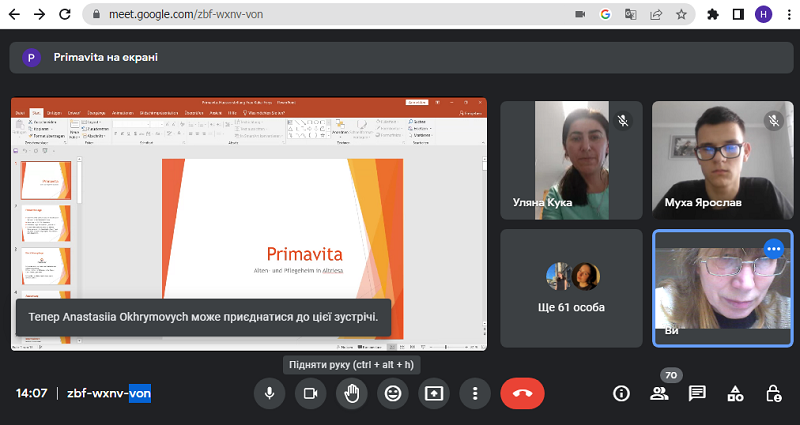Select first slide thumbnail in shared PowerPoint
This screenshot has height=425, width=800.
(45, 181)
